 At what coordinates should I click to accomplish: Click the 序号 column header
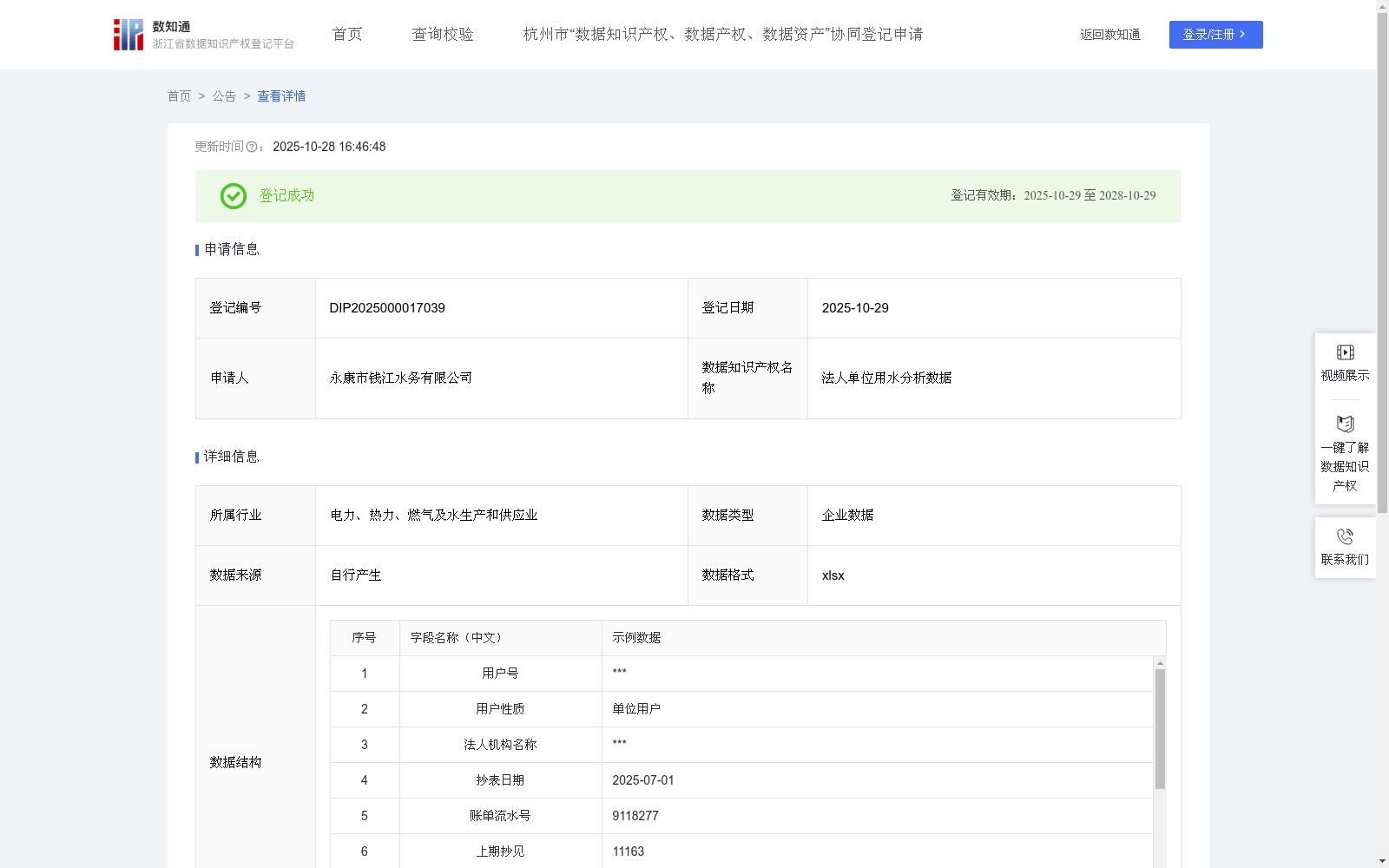pyautogui.click(x=364, y=638)
